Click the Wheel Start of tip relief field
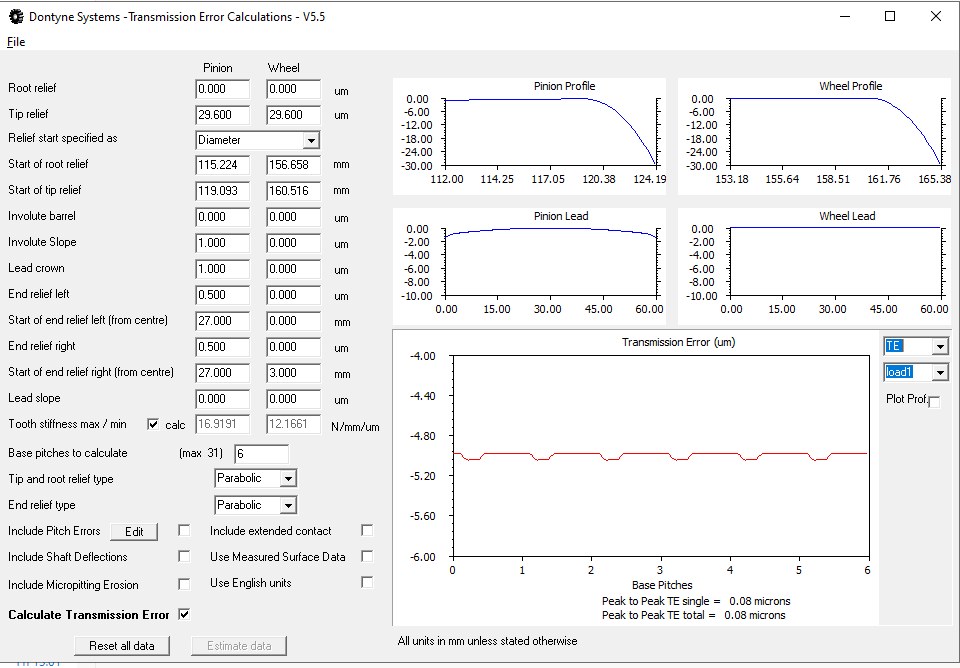The width and height of the screenshot is (960, 668). pyautogui.click(x=294, y=190)
